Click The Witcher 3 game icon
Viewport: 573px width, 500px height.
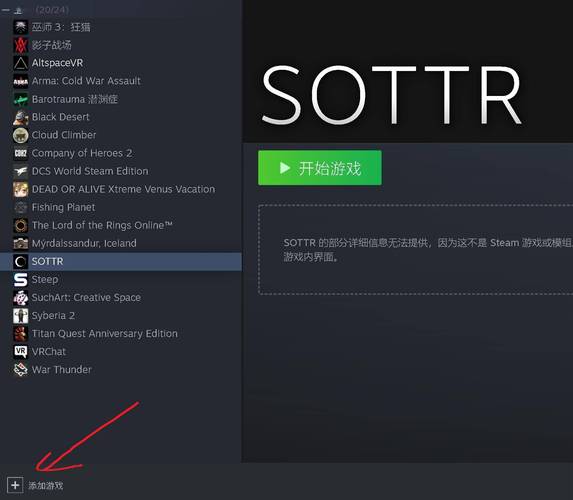click(x=20, y=27)
